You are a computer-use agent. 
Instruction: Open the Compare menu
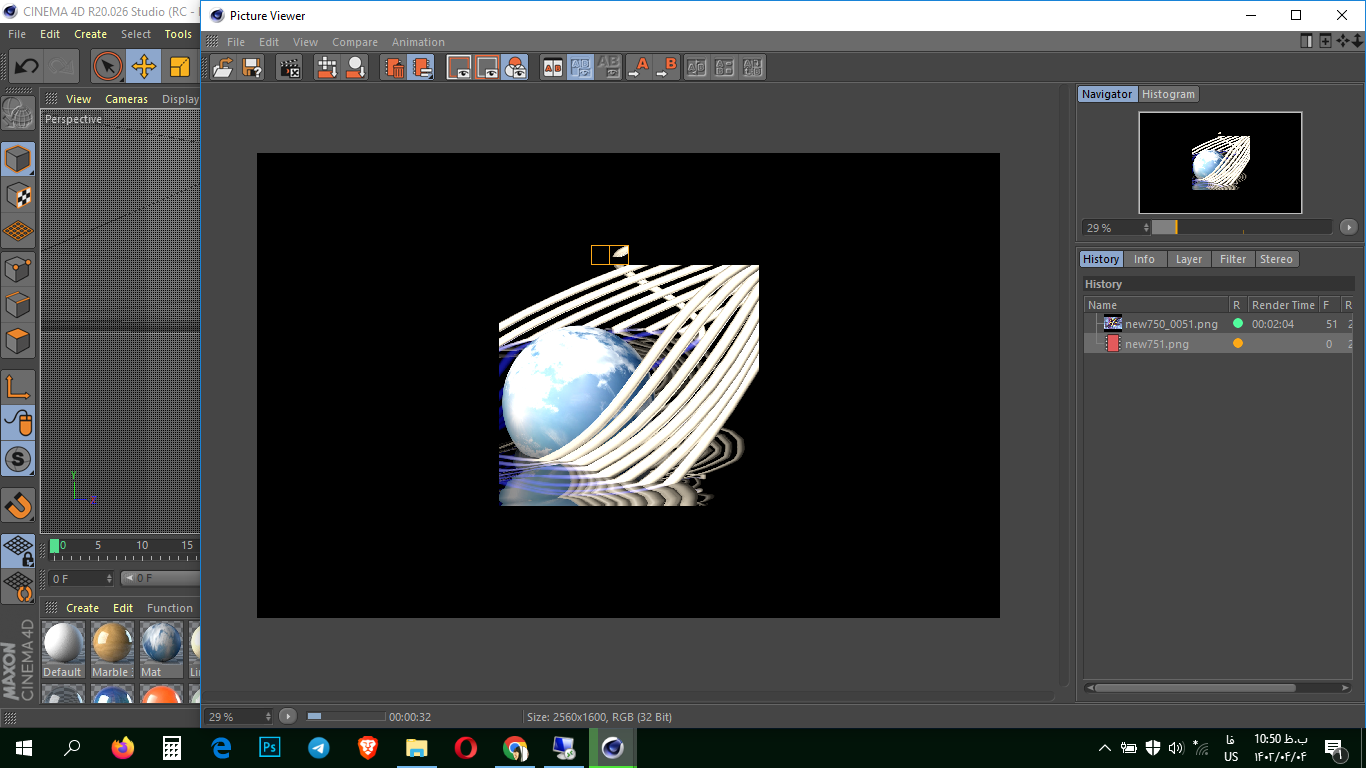click(x=355, y=42)
